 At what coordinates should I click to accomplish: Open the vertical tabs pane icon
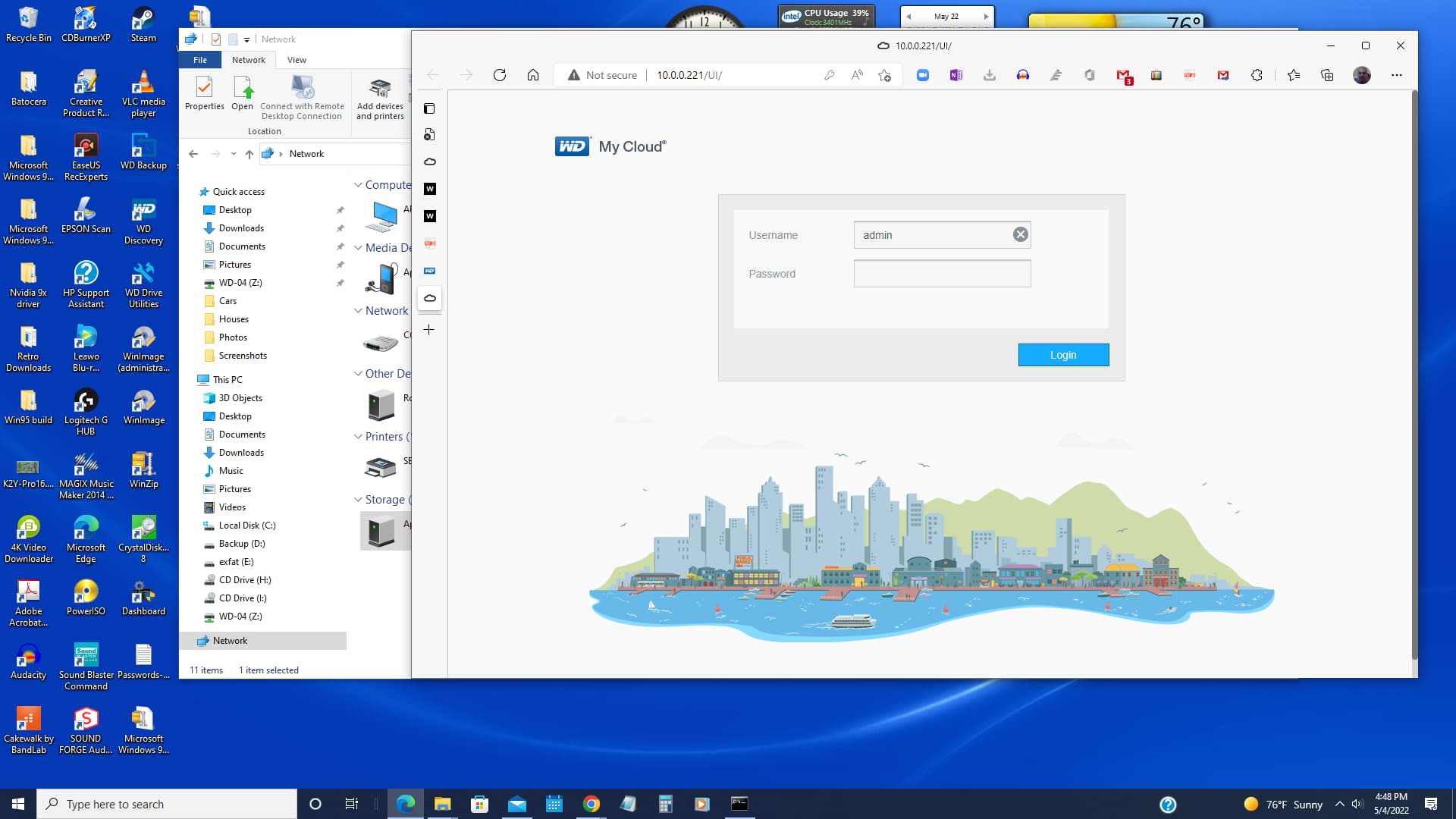tap(429, 108)
